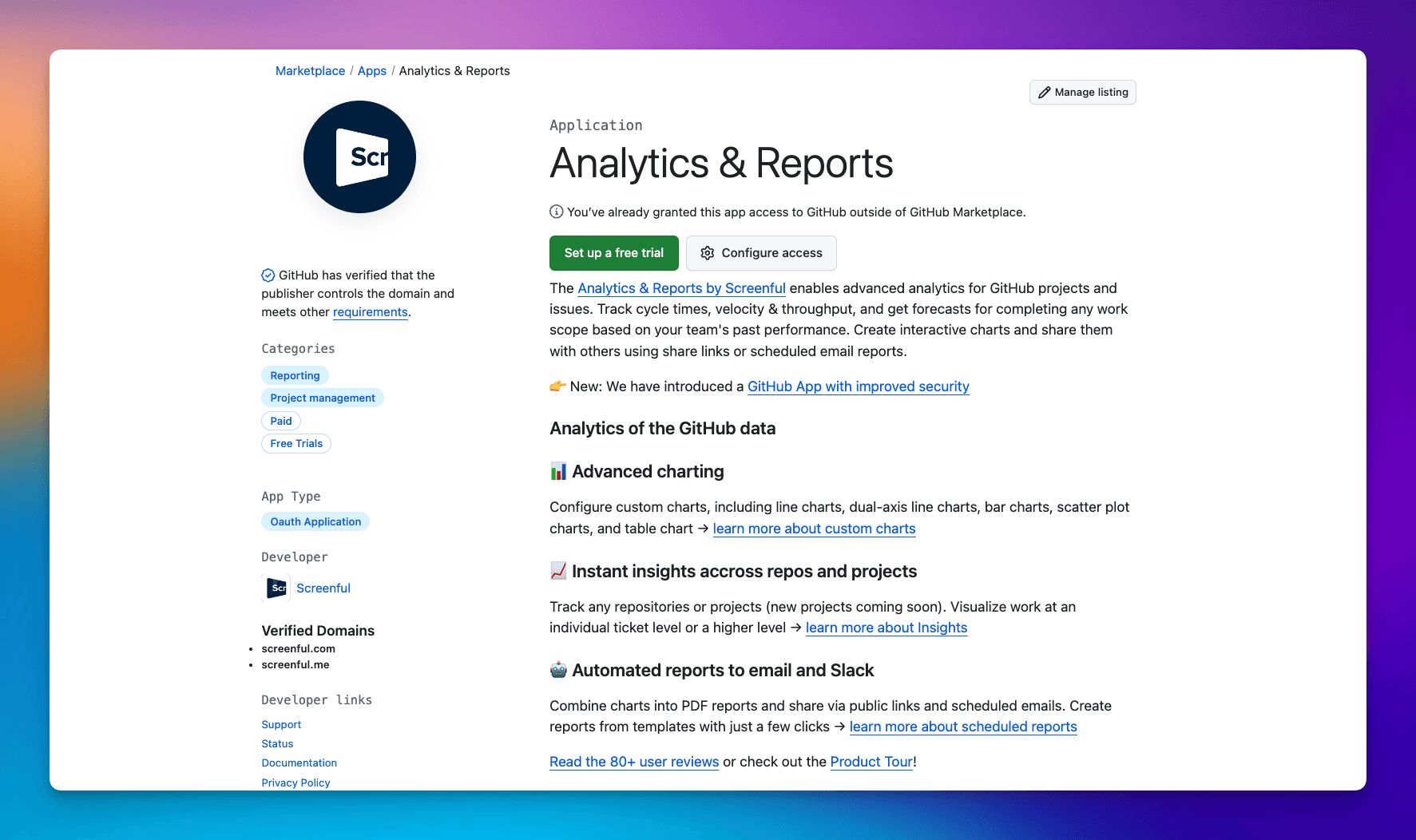This screenshot has height=840, width=1416.
Task: Click the Categories sidebar label
Action: tap(298, 349)
